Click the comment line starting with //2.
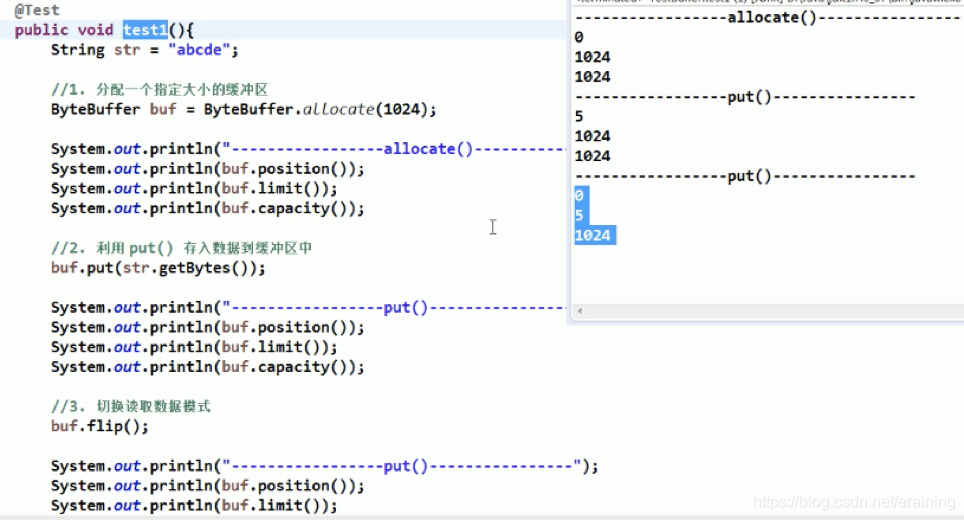This screenshot has width=964, height=520. [181, 248]
